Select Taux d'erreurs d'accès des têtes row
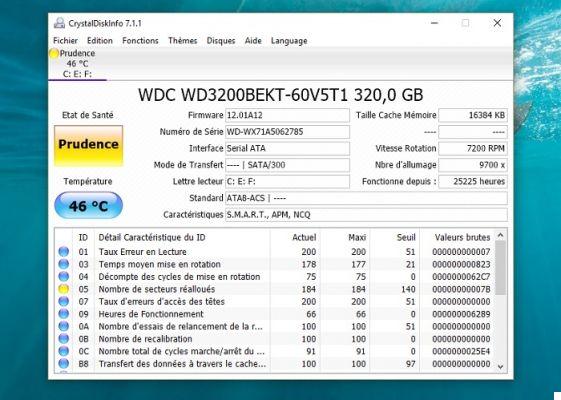Screen dimensions: 561x400 pos(275,301)
